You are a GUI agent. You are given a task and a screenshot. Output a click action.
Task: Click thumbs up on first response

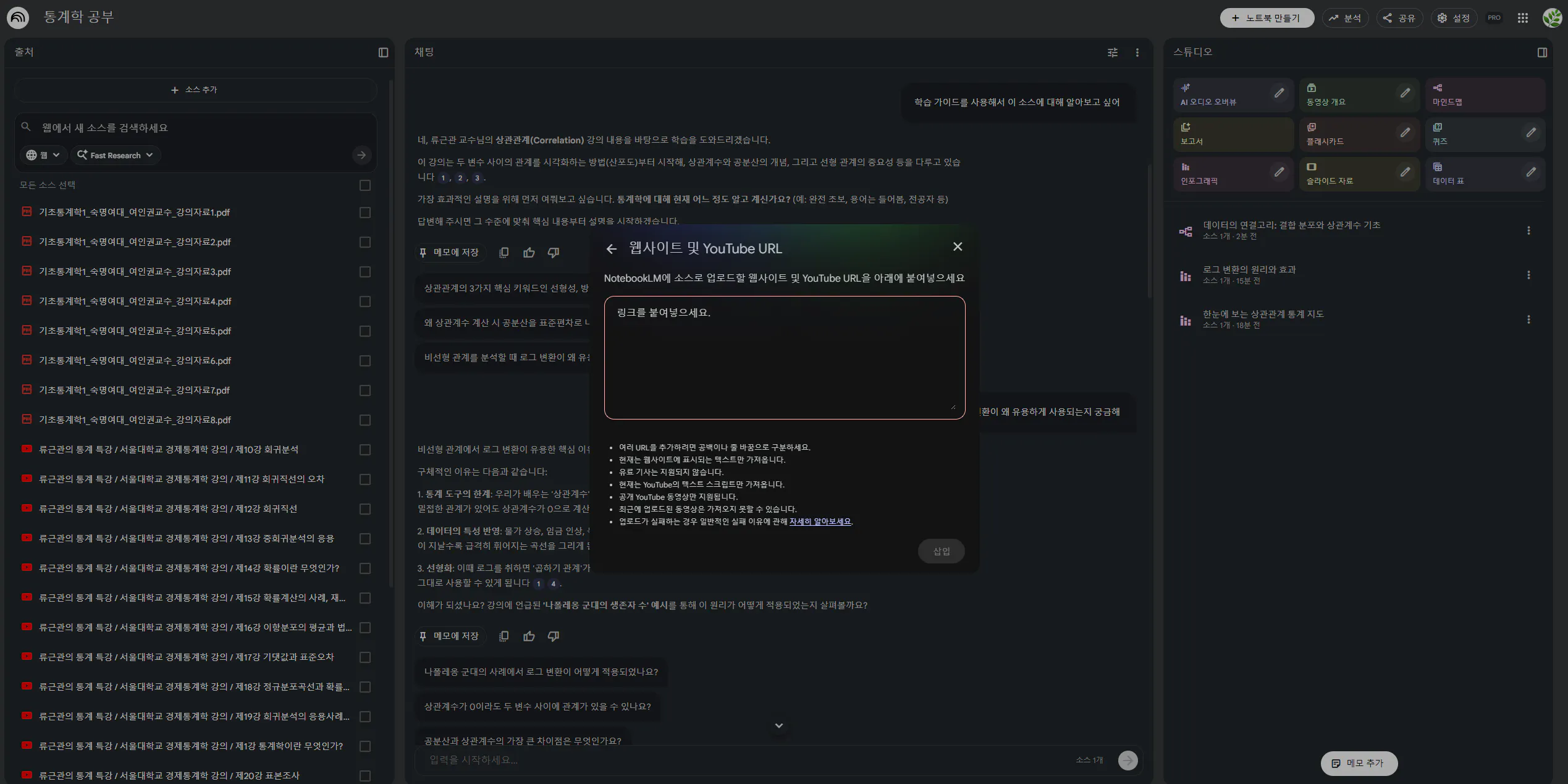(529, 253)
